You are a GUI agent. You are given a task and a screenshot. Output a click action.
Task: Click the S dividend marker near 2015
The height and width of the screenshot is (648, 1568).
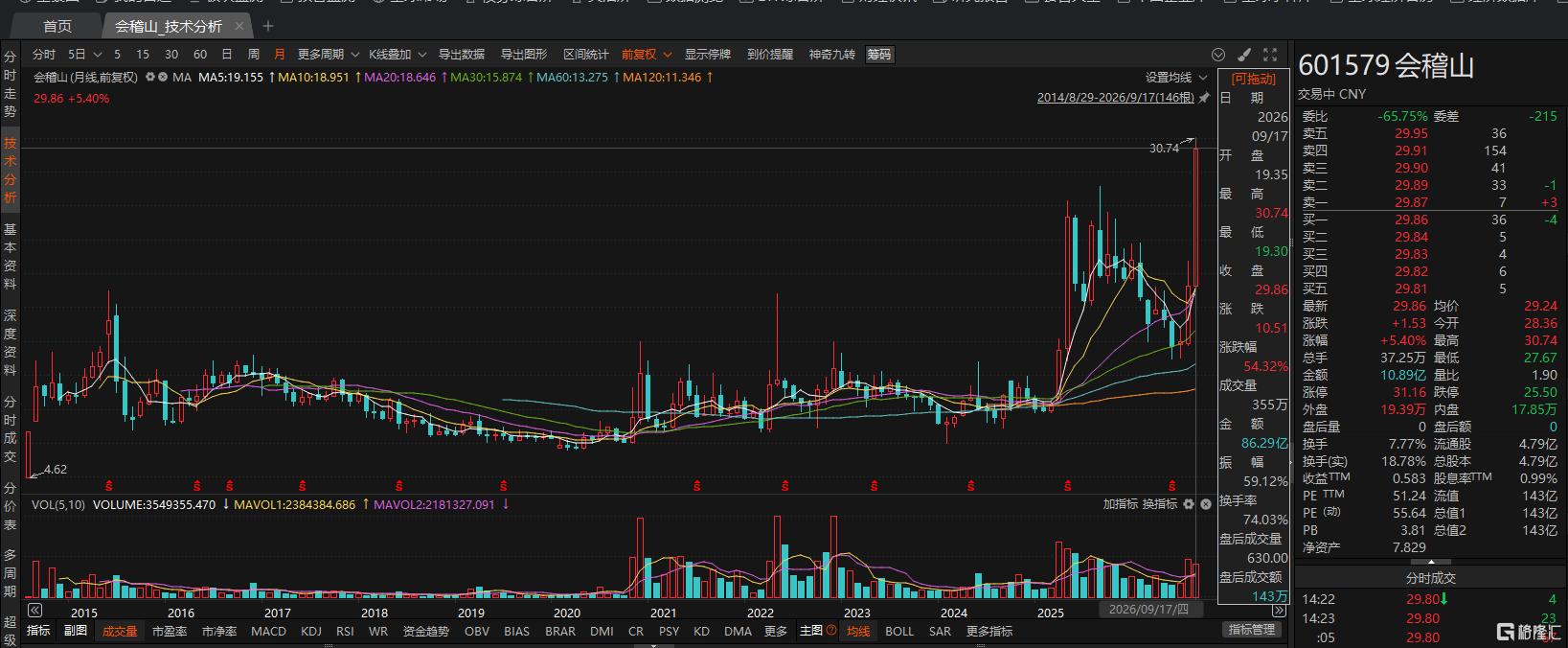click(109, 485)
